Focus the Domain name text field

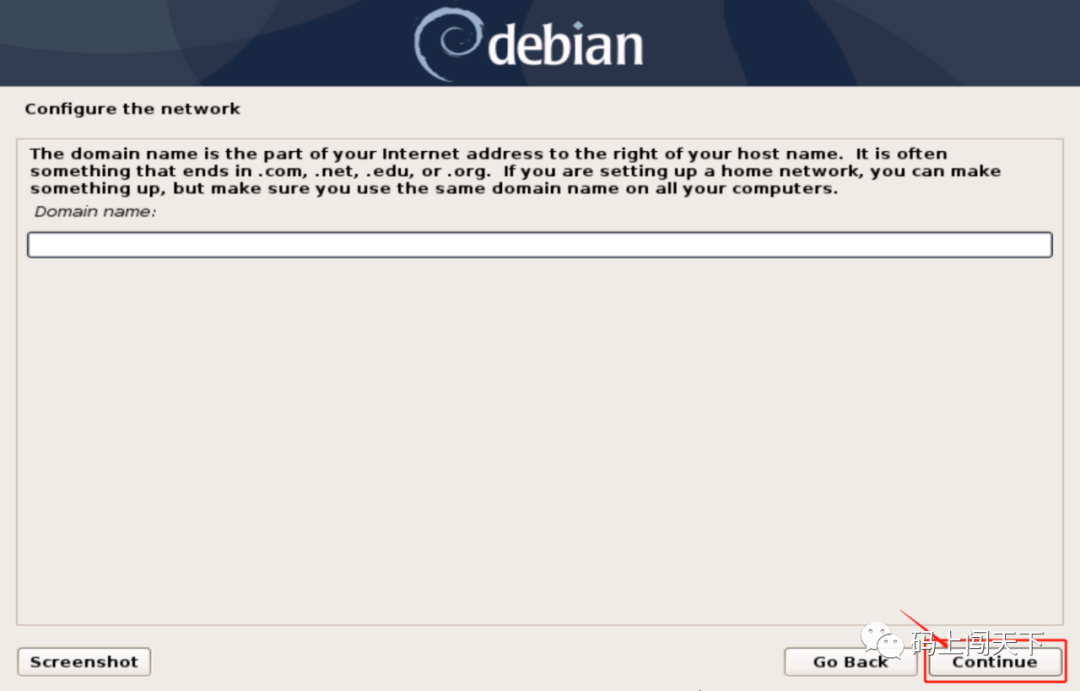pyautogui.click(x=540, y=245)
